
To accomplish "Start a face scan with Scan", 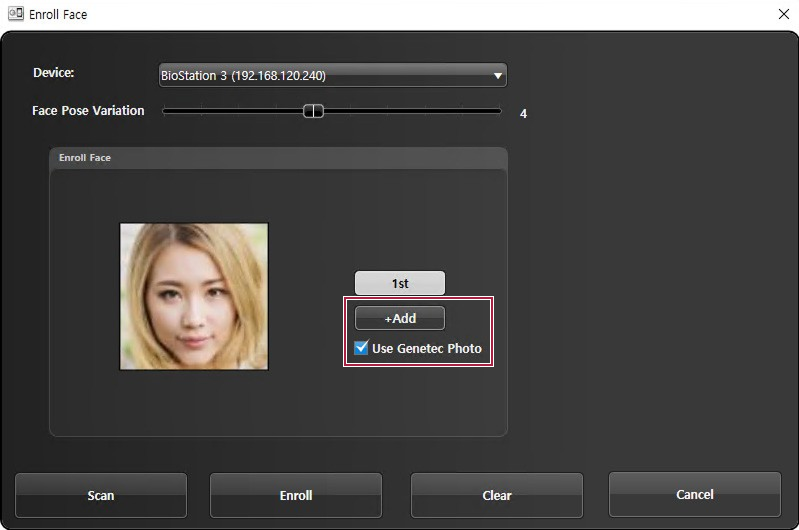I will (101, 495).
